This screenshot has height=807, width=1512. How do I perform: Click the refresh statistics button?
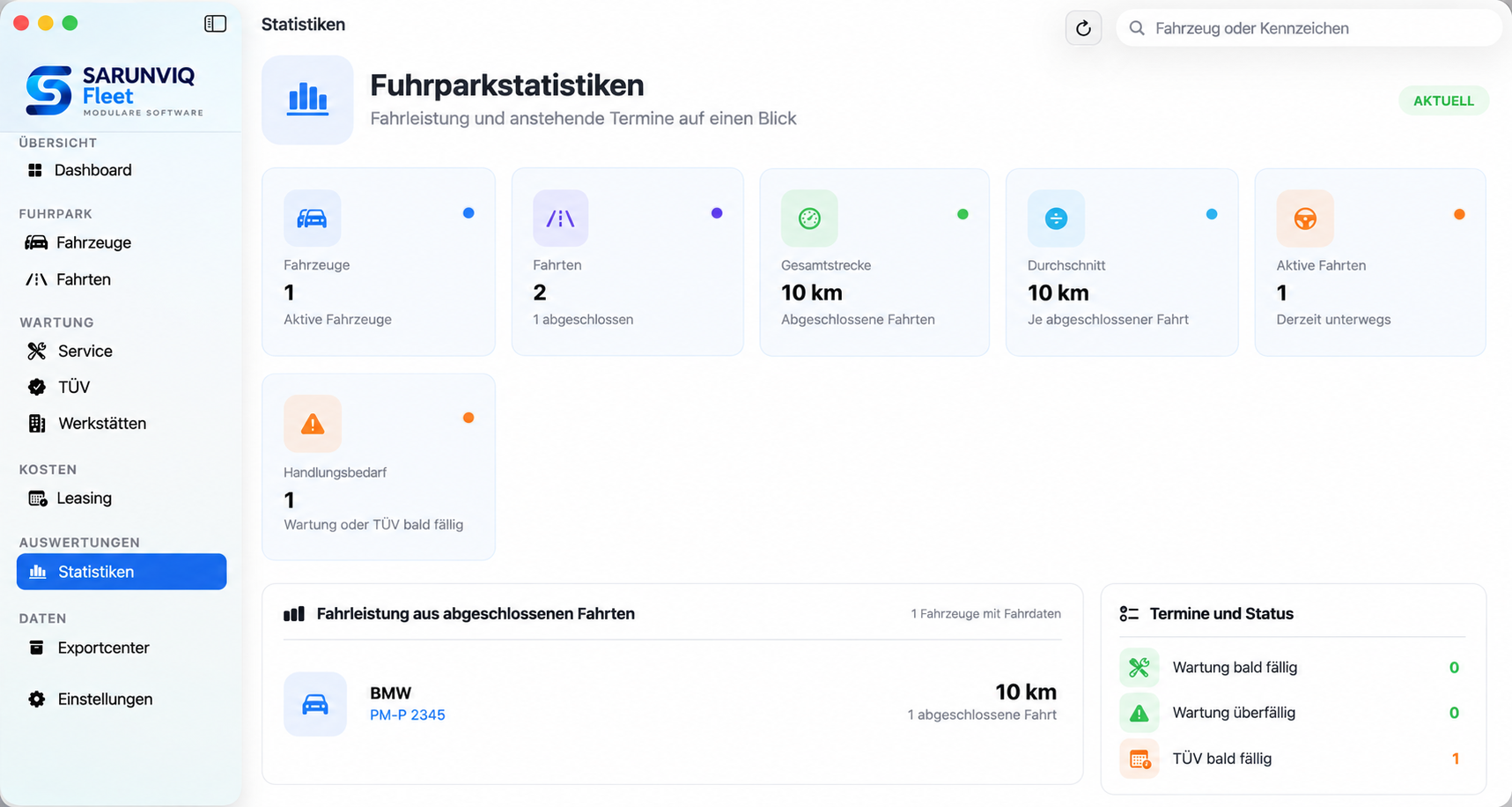[x=1083, y=28]
